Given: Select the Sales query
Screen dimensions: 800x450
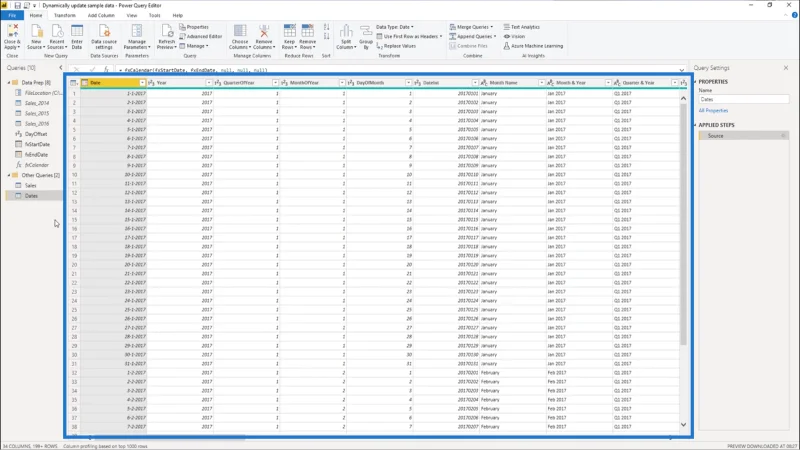Looking at the screenshot, I should coord(33,185).
